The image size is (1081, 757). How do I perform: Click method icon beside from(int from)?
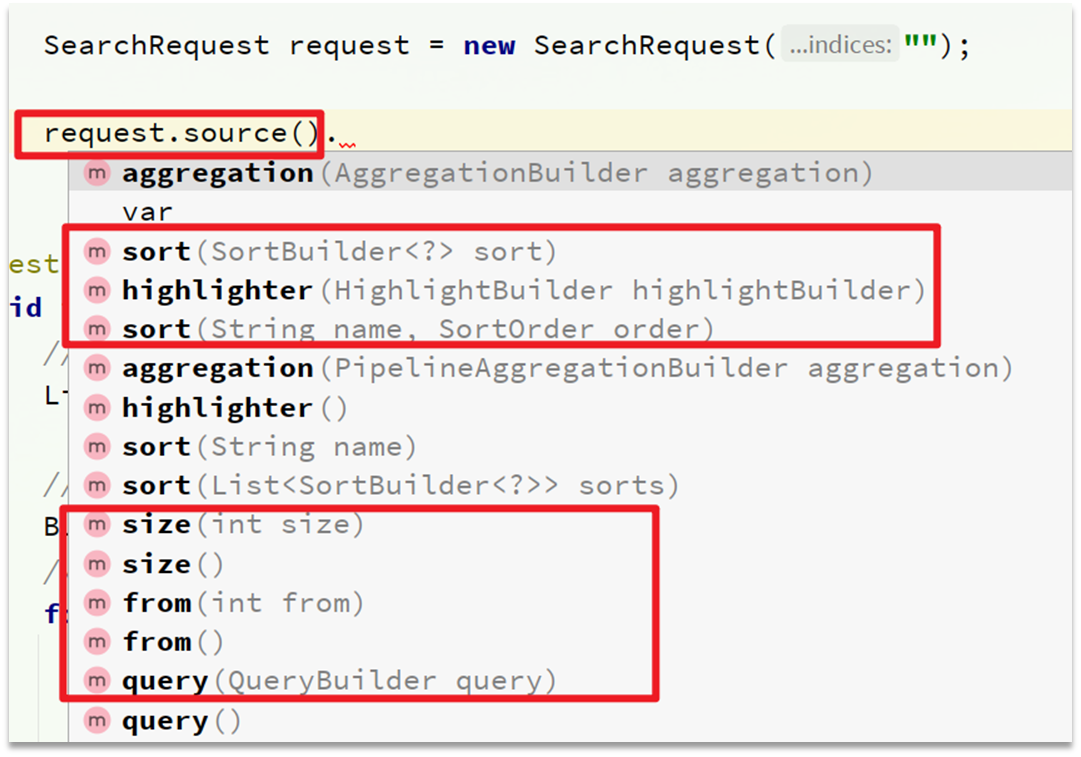pyautogui.click(x=97, y=603)
